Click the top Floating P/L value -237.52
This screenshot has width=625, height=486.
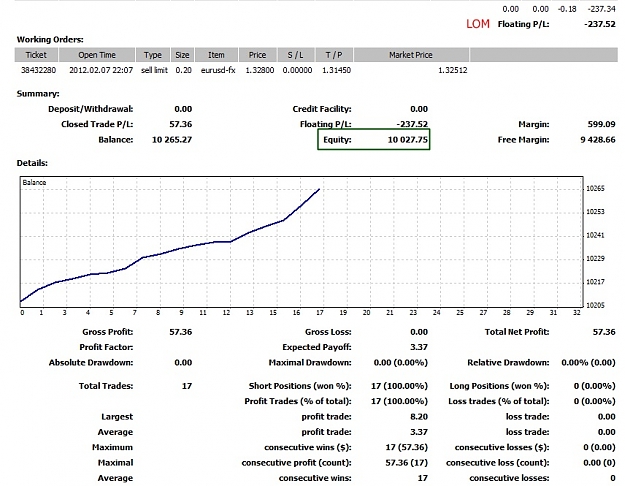pos(600,24)
